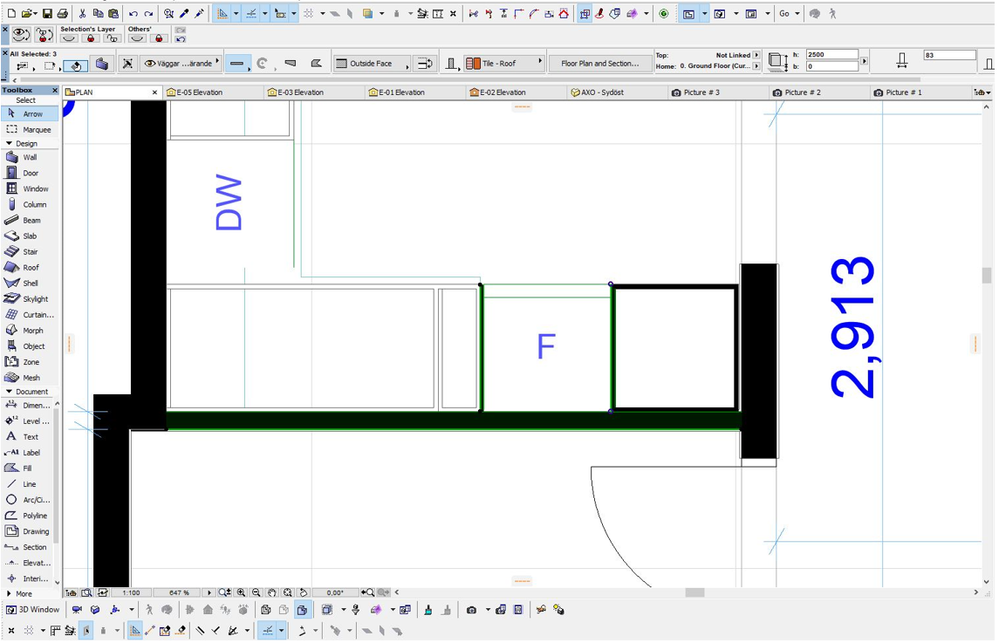Select the Door tool in the toolbox

[30, 173]
